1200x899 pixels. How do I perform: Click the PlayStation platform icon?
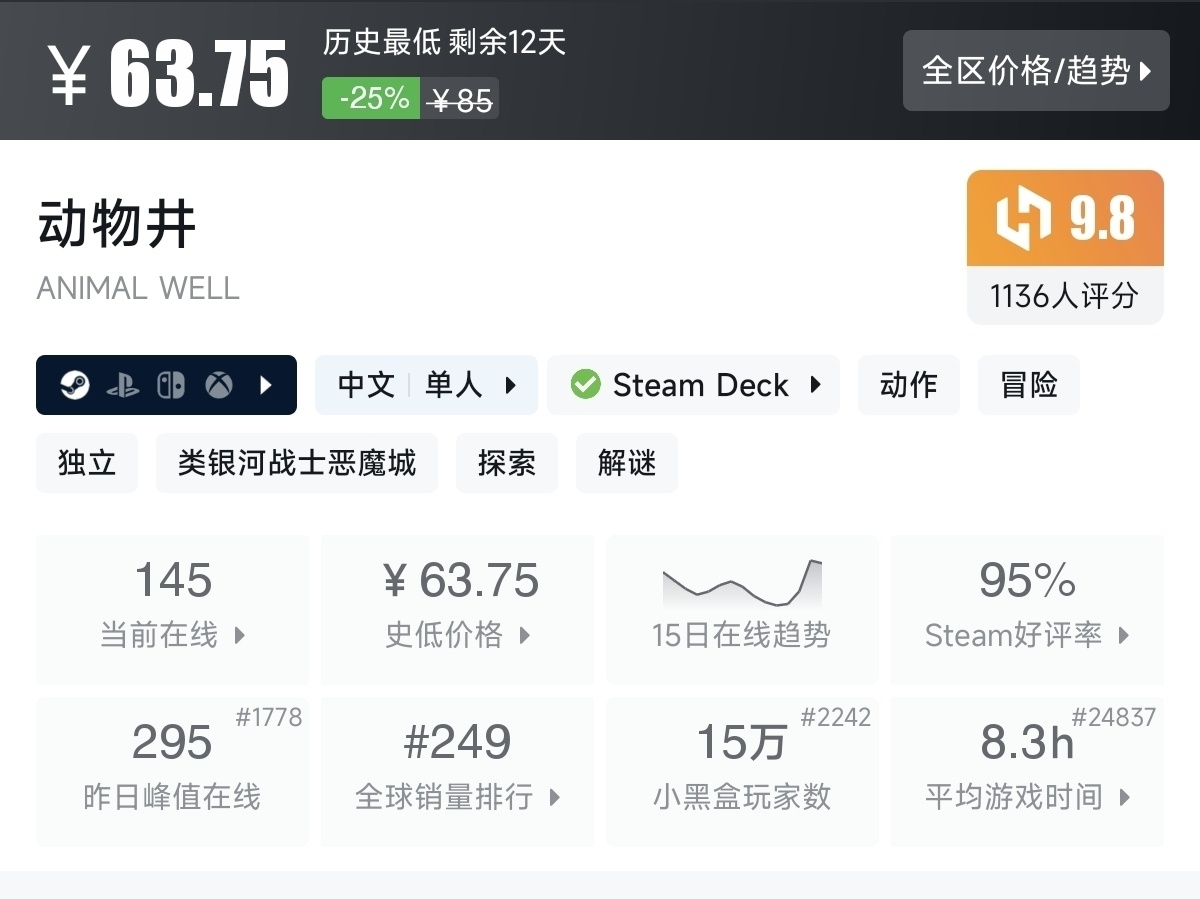(x=123, y=385)
